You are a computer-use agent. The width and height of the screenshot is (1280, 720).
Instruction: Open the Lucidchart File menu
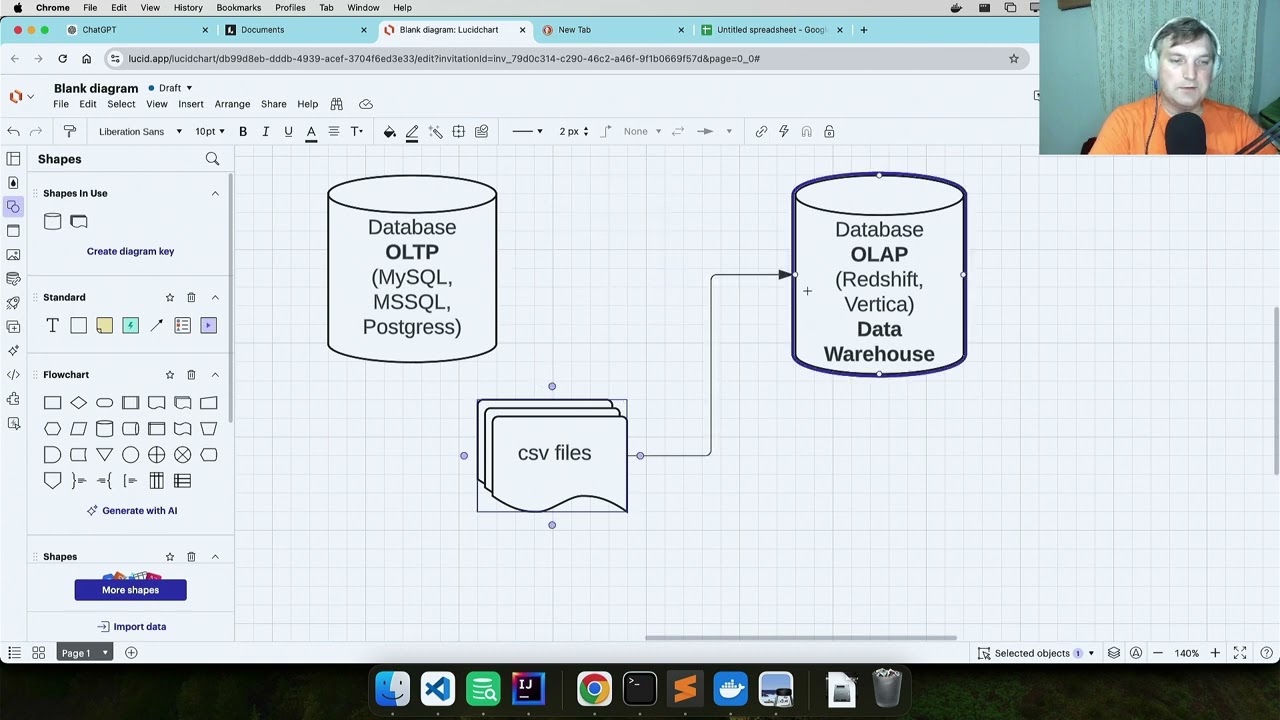pyautogui.click(x=61, y=104)
